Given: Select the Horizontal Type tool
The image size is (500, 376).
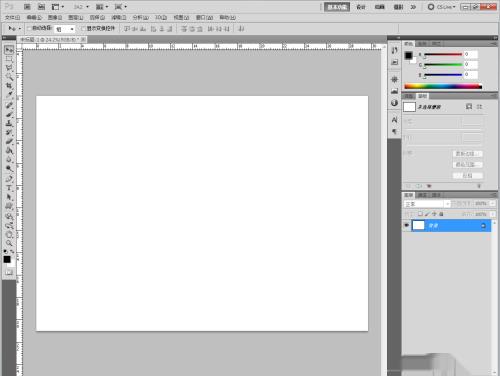Looking at the screenshot, I should 9,188.
